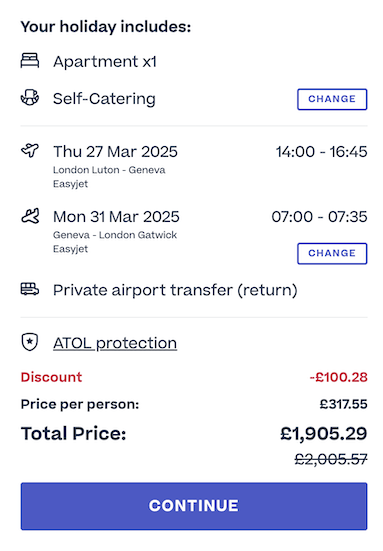Click the red Discount label
The height and width of the screenshot is (551, 383).
pos(51,377)
